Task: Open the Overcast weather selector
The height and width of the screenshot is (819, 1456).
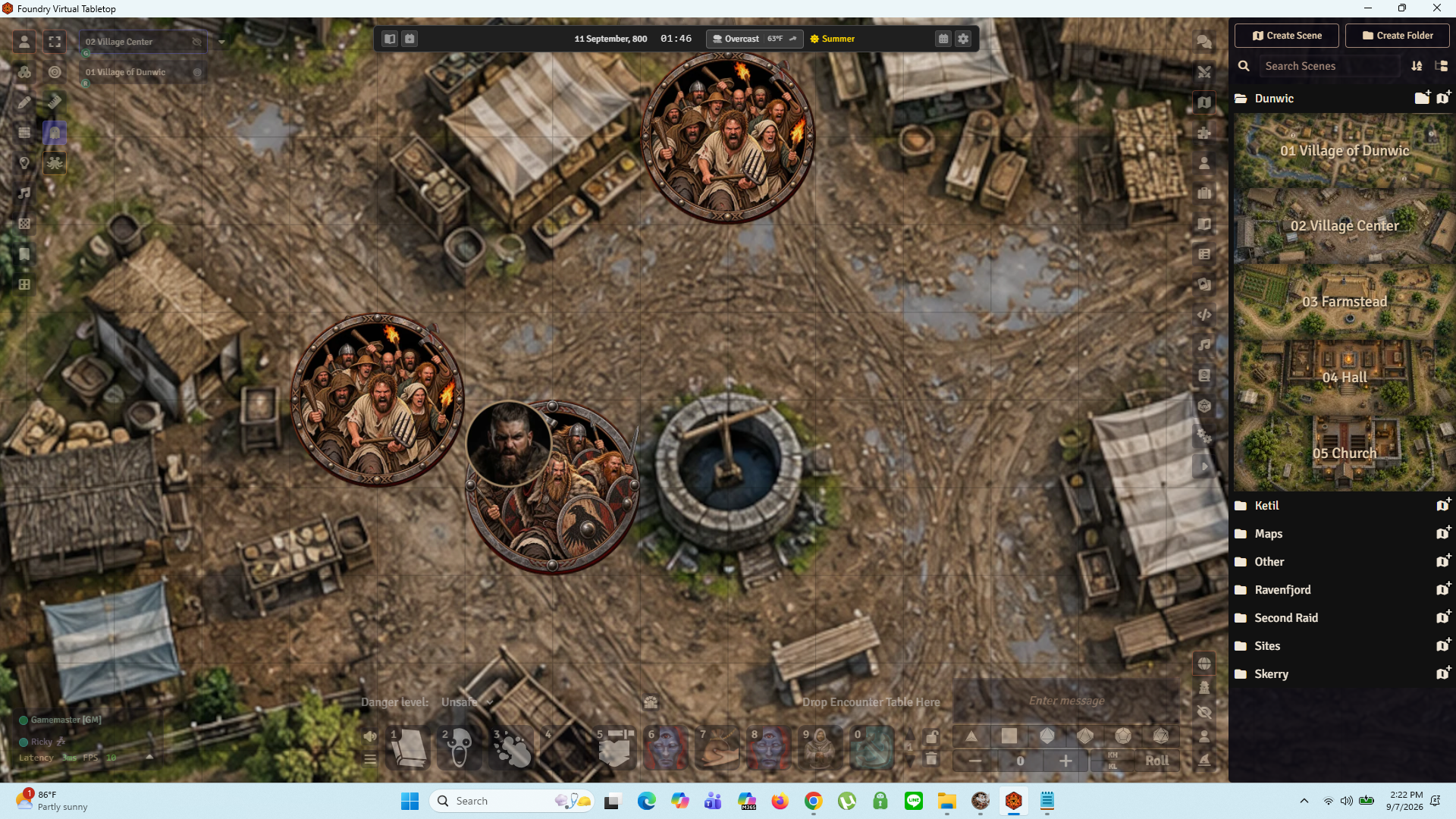Action: (755, 39)
